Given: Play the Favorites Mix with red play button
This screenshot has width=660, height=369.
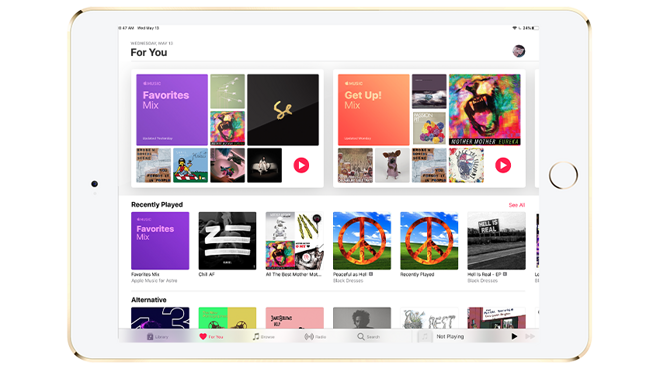Looking at the screenshot, I should point(301,165).
